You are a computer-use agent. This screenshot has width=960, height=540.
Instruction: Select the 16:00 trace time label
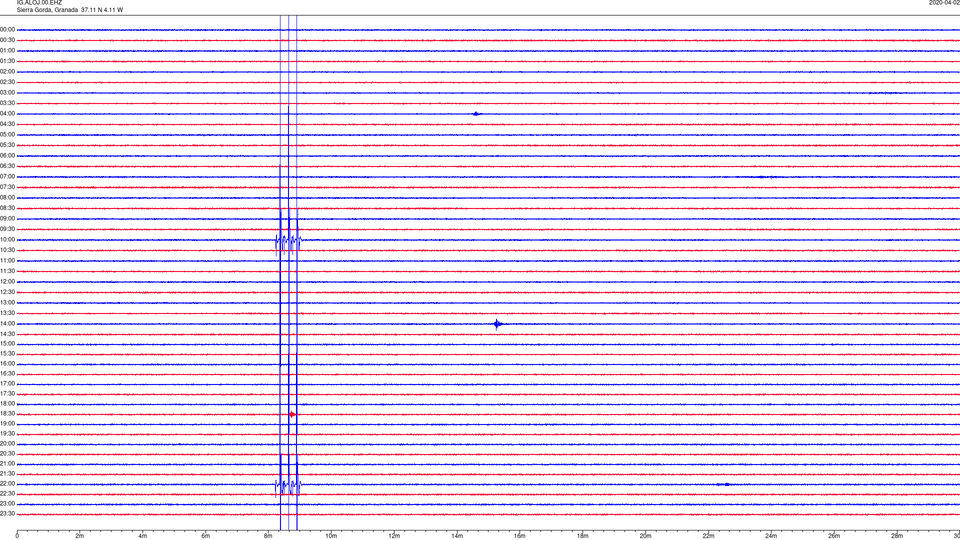(x=7, y=364)
